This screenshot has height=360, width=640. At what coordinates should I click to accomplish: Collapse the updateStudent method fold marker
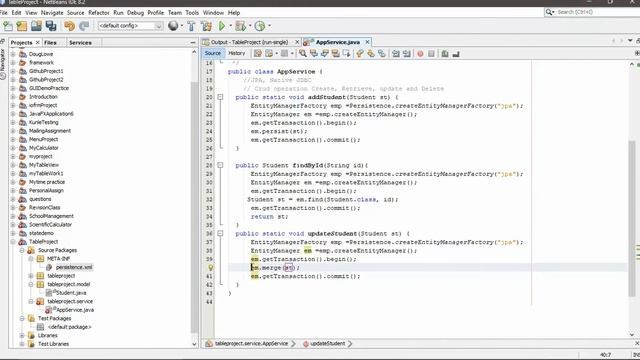[x=220, y=233]
